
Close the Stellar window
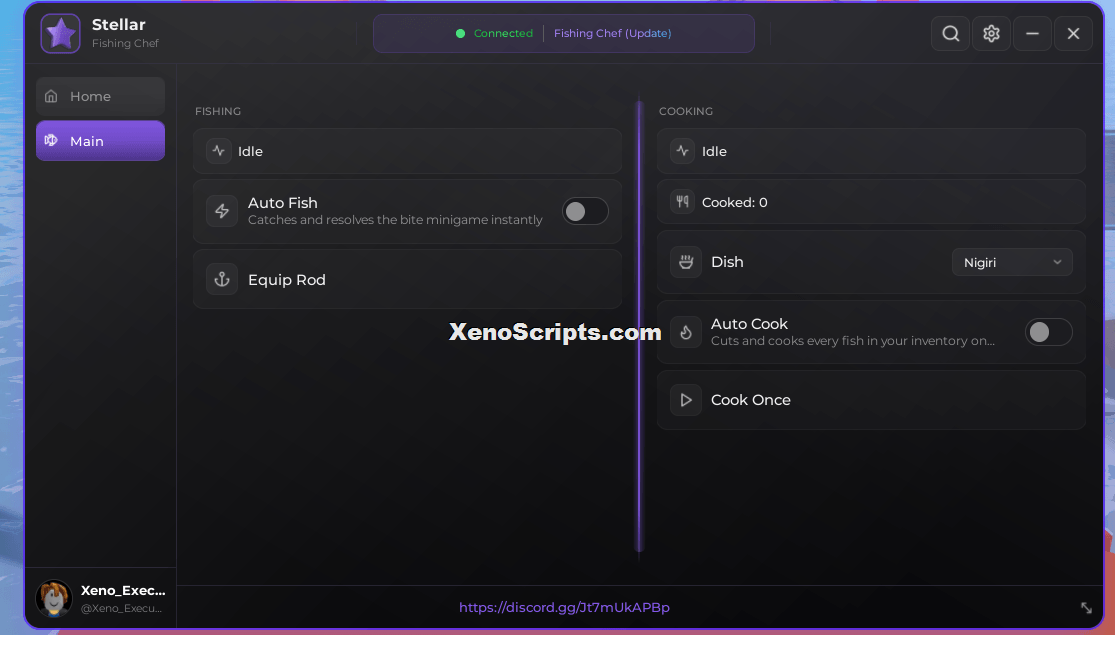tap(1073, 33)
